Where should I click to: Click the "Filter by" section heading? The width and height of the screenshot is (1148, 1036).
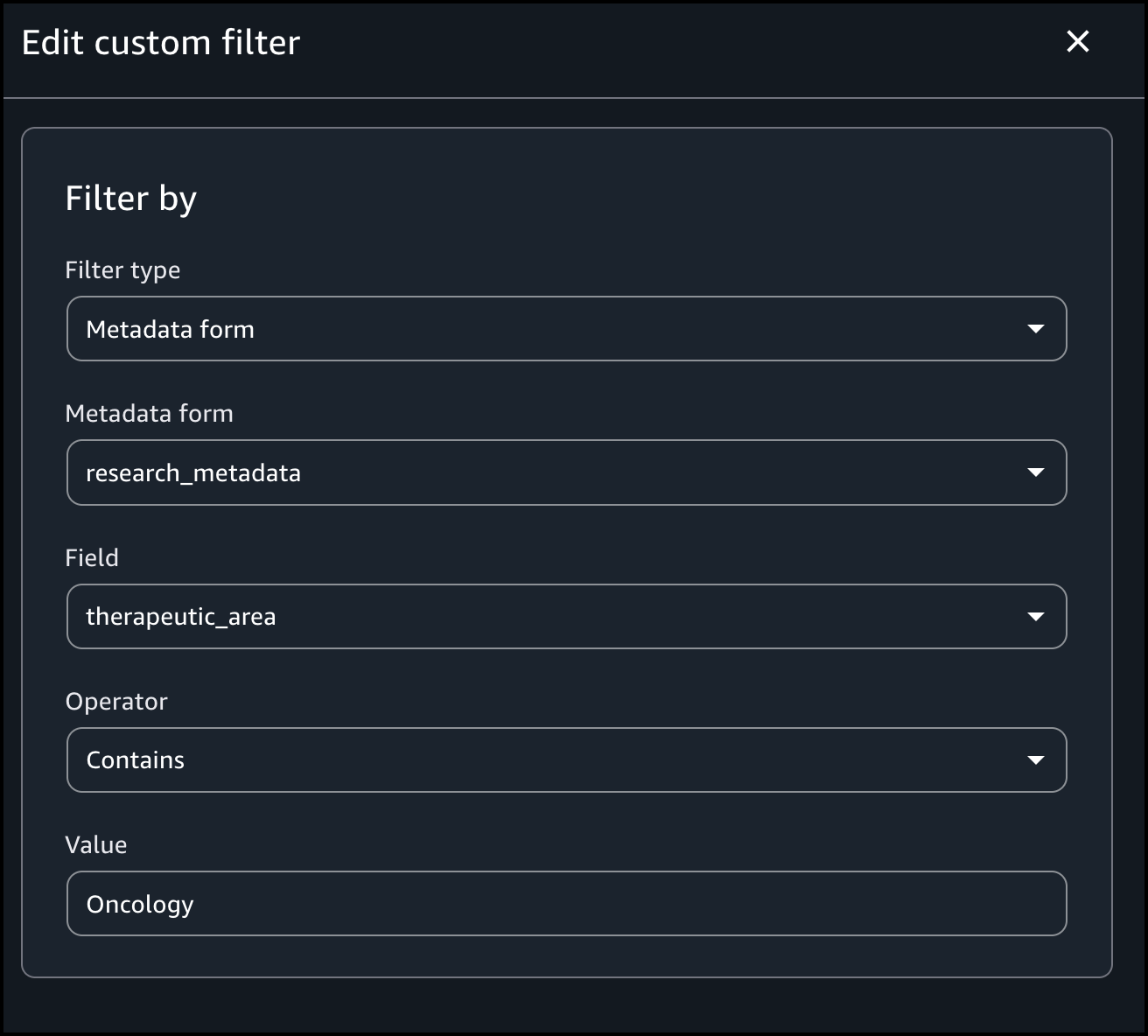tap(130, 199)
